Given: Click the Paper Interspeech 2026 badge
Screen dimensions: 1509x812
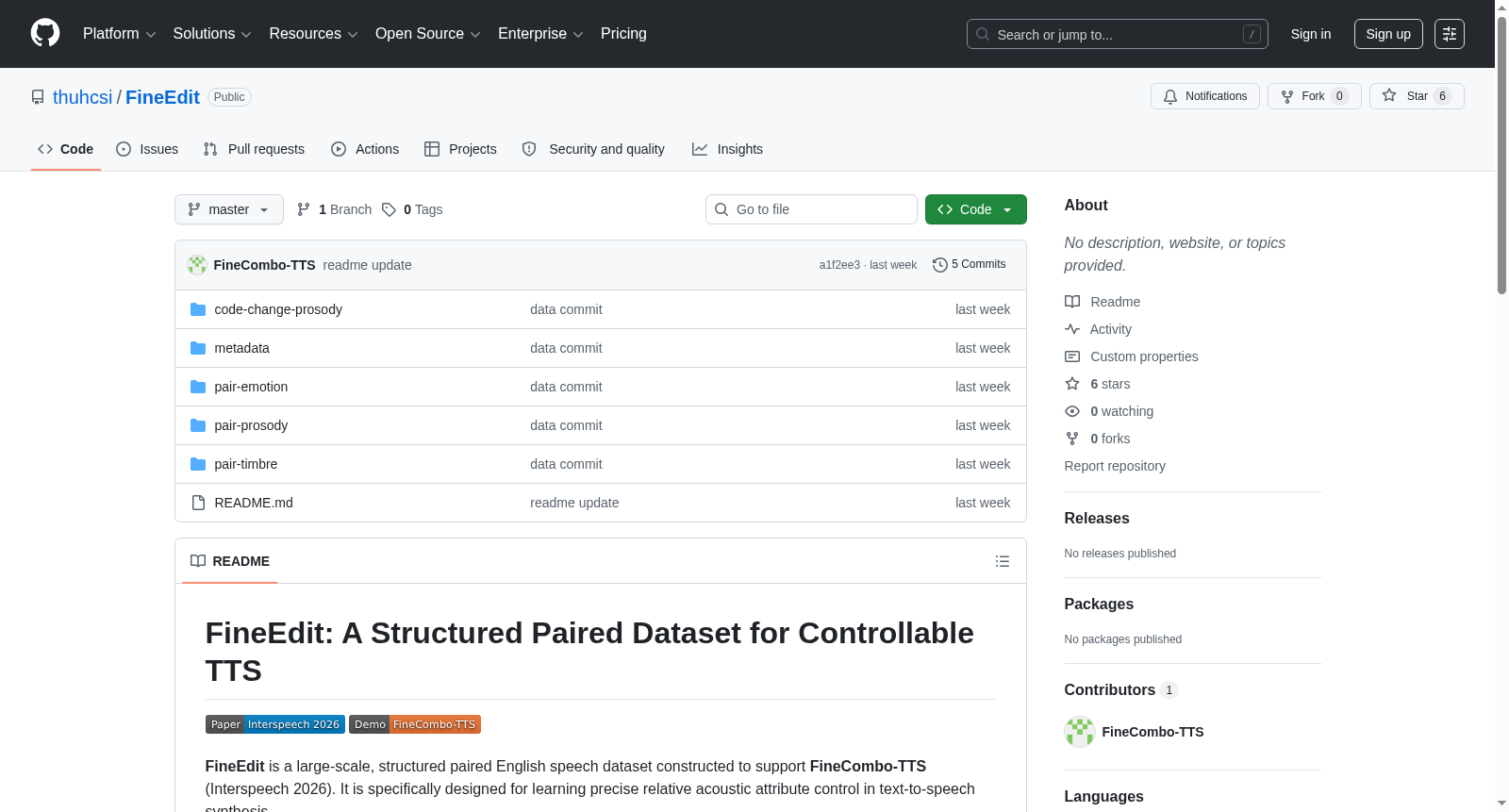Looking at the screenshot, I should pyautogui.click(x=275, y=724).
